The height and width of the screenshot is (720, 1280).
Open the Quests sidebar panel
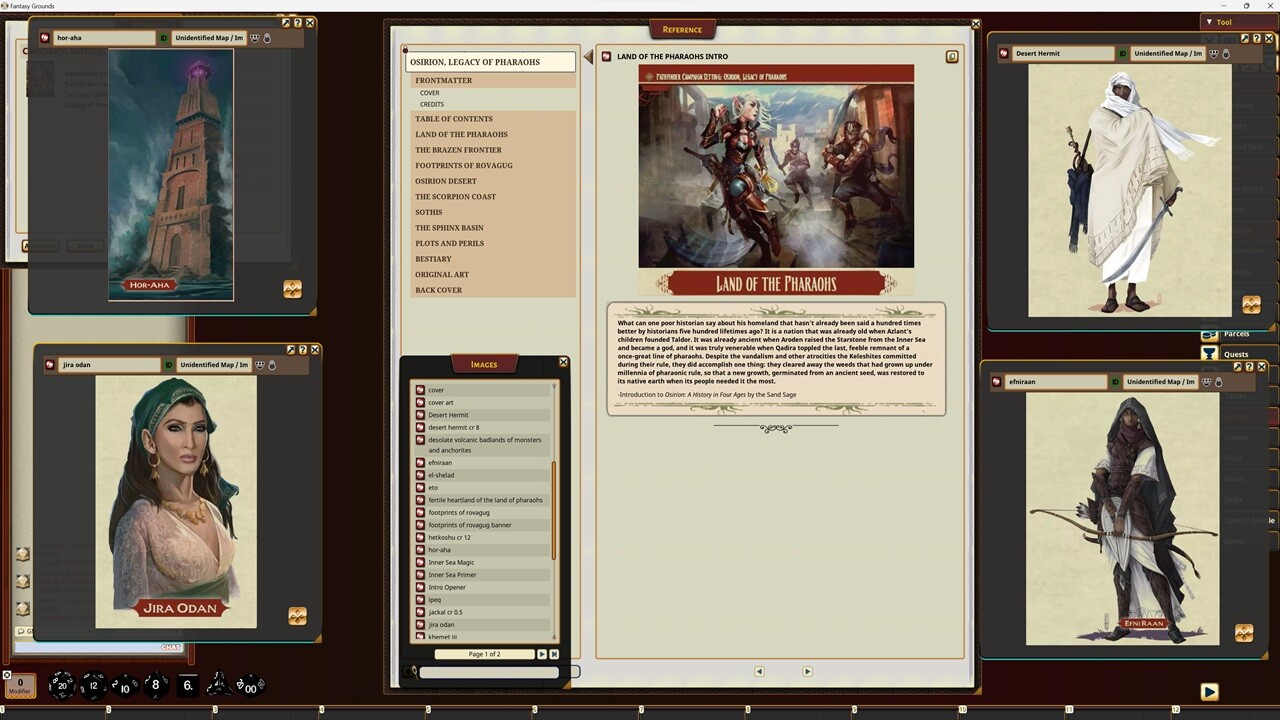pos(1237,354)
